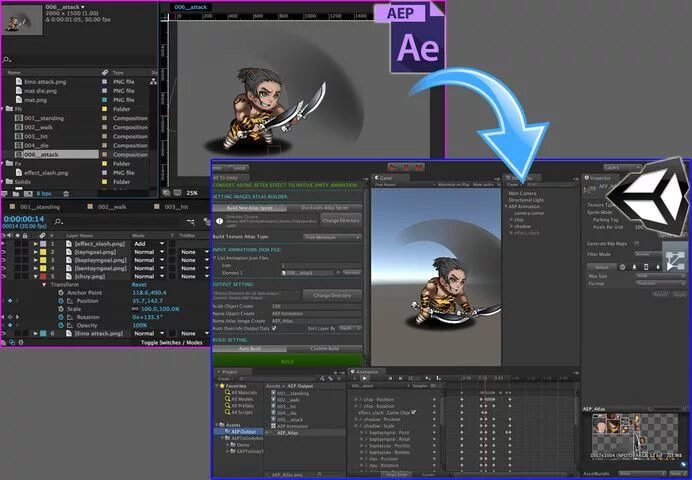The height and width of the screenshot is (480, 692).
Task: Click the add keyframe button in Animation window
Action: pyautogui.click(x=427, y=379)
